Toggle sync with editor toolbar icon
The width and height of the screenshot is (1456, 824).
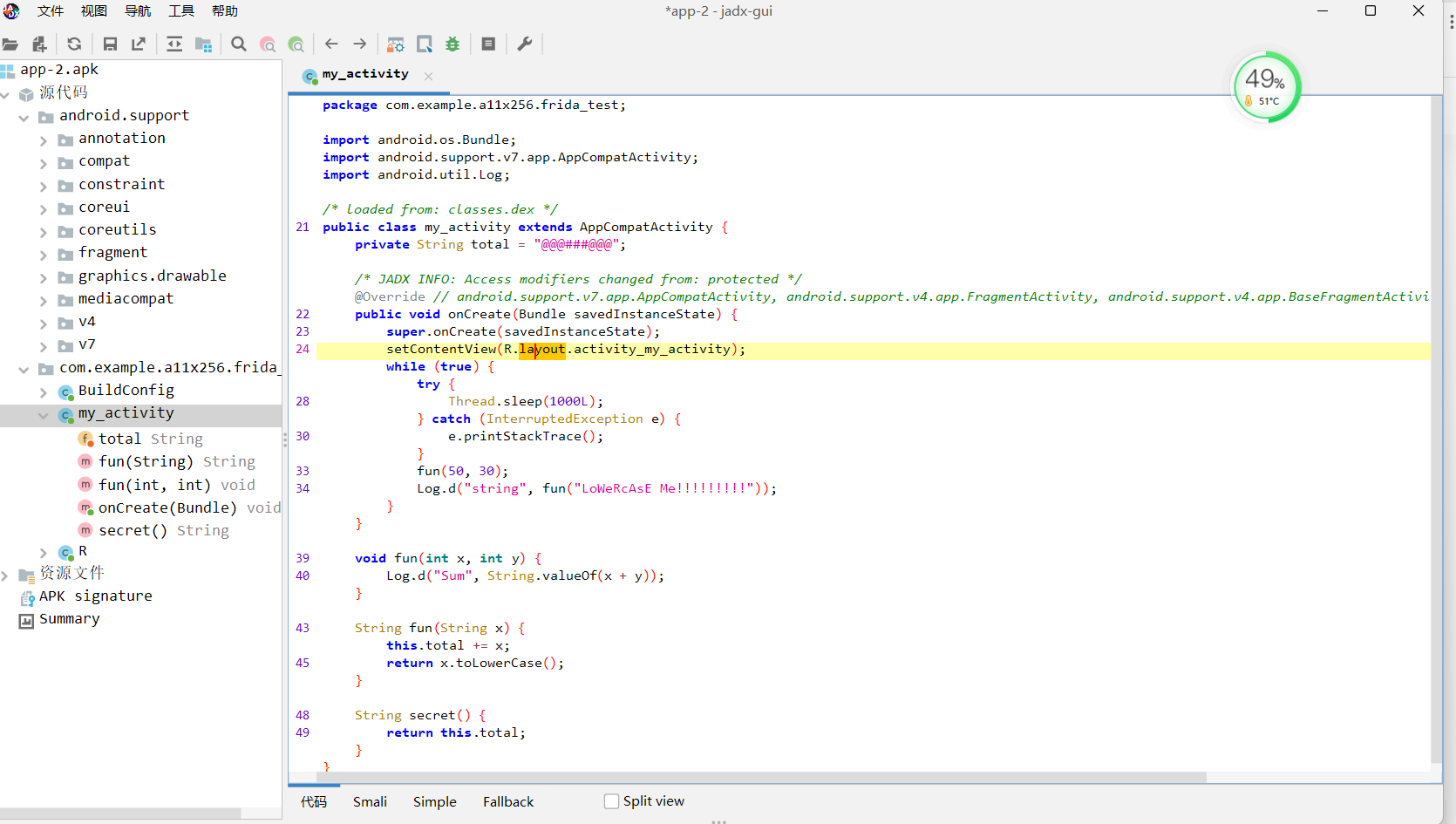point(174,44)
